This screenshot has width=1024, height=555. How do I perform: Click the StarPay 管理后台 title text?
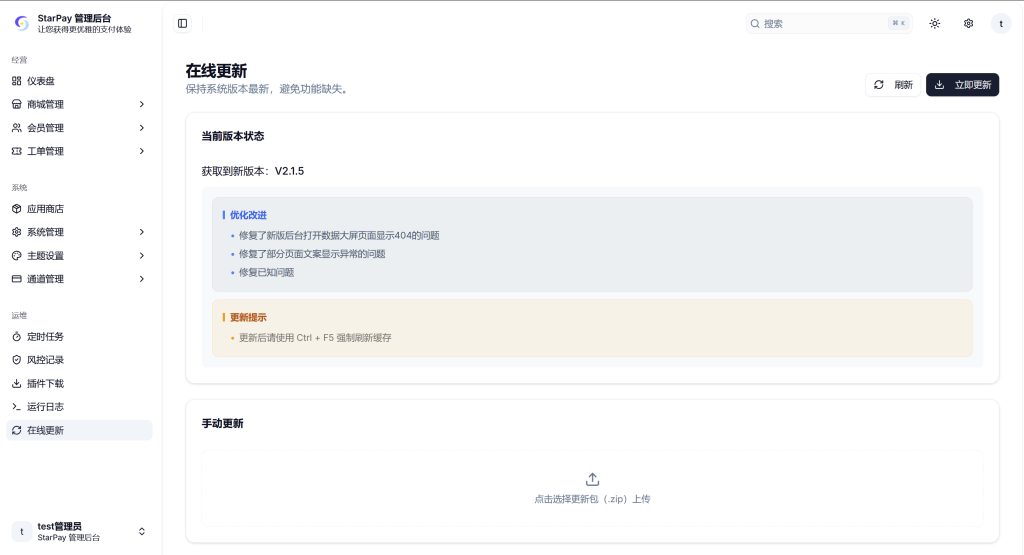(74, 18)
